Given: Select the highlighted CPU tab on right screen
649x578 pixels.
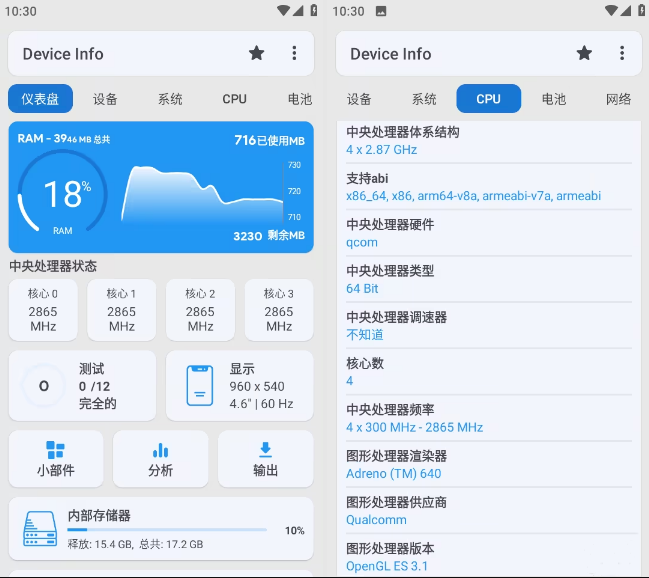Looking at the screenshot, I should pos(488,99).
